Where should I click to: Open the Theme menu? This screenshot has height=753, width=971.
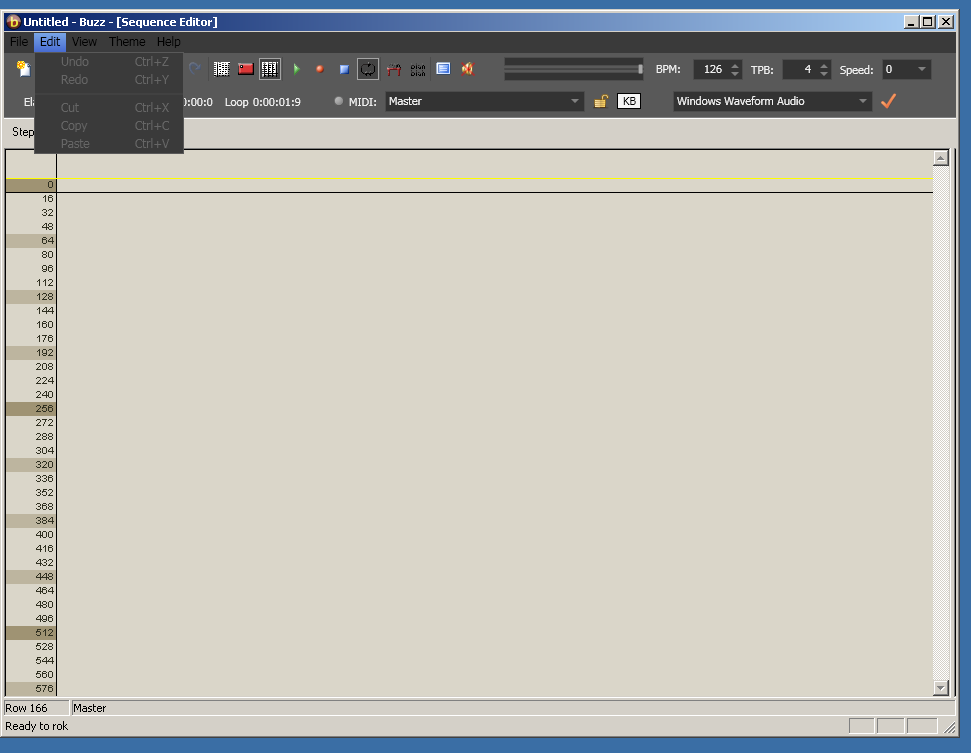[127, 41]
